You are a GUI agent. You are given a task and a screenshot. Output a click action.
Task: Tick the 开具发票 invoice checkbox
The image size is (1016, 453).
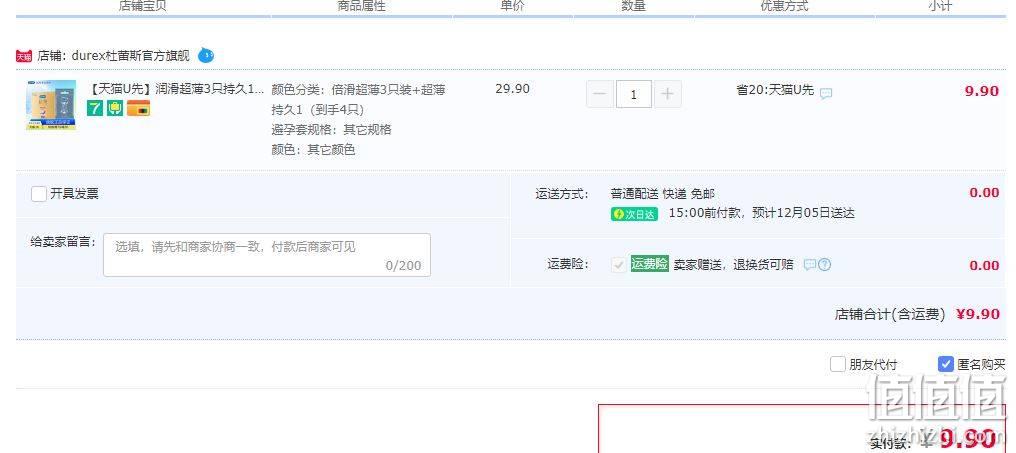(x=39, y=194)
